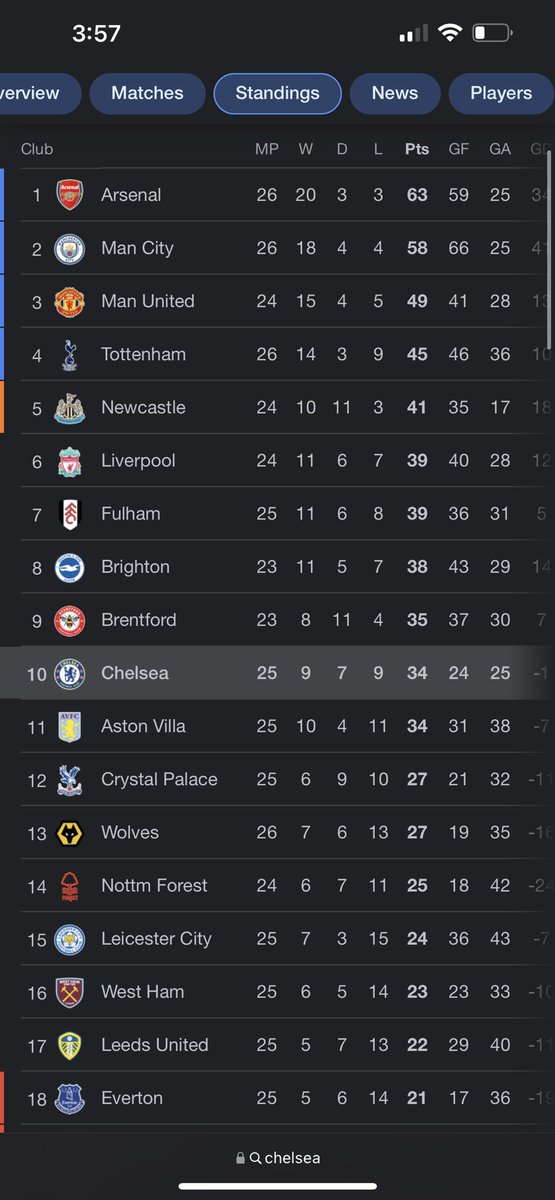Screen dimensions: 555x1200
Task: Open Aston Villa team name
Action: [x=143, y=726]
